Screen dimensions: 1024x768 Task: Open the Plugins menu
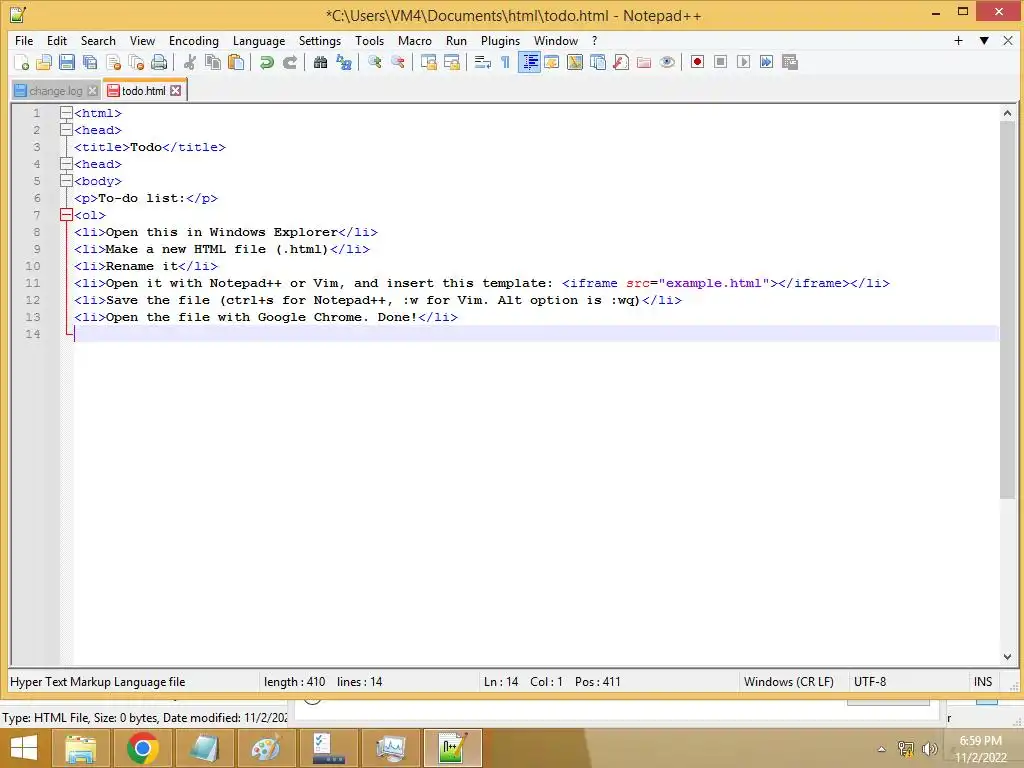click(x=500, y=40)
